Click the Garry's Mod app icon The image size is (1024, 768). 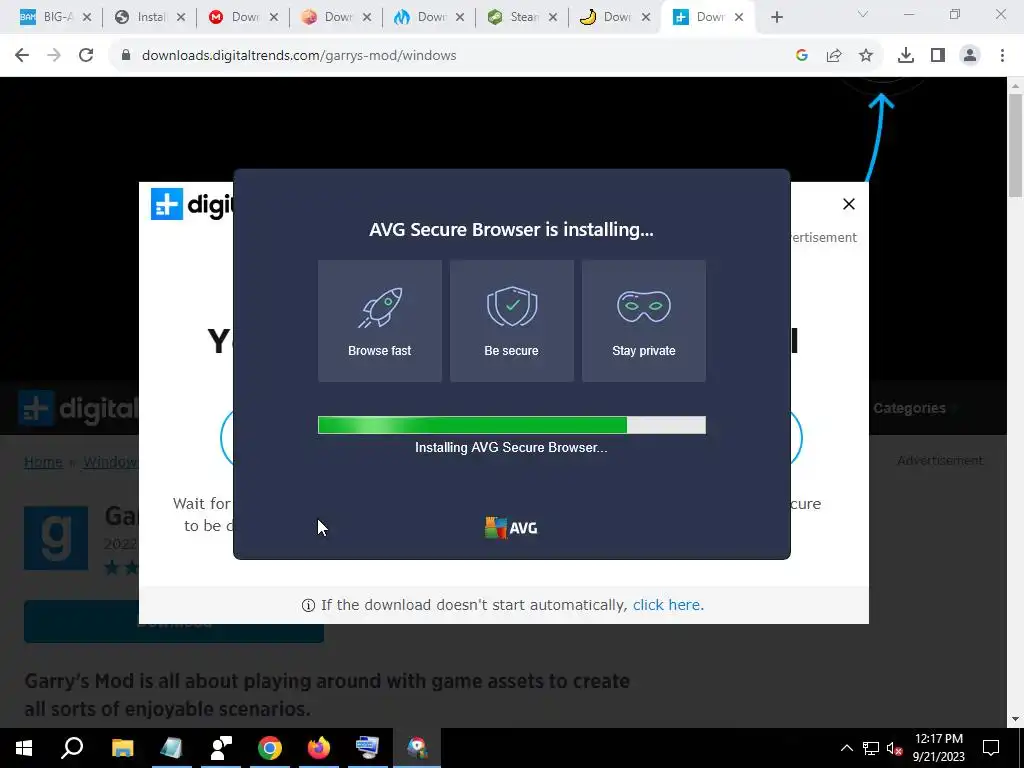point(56,537)
